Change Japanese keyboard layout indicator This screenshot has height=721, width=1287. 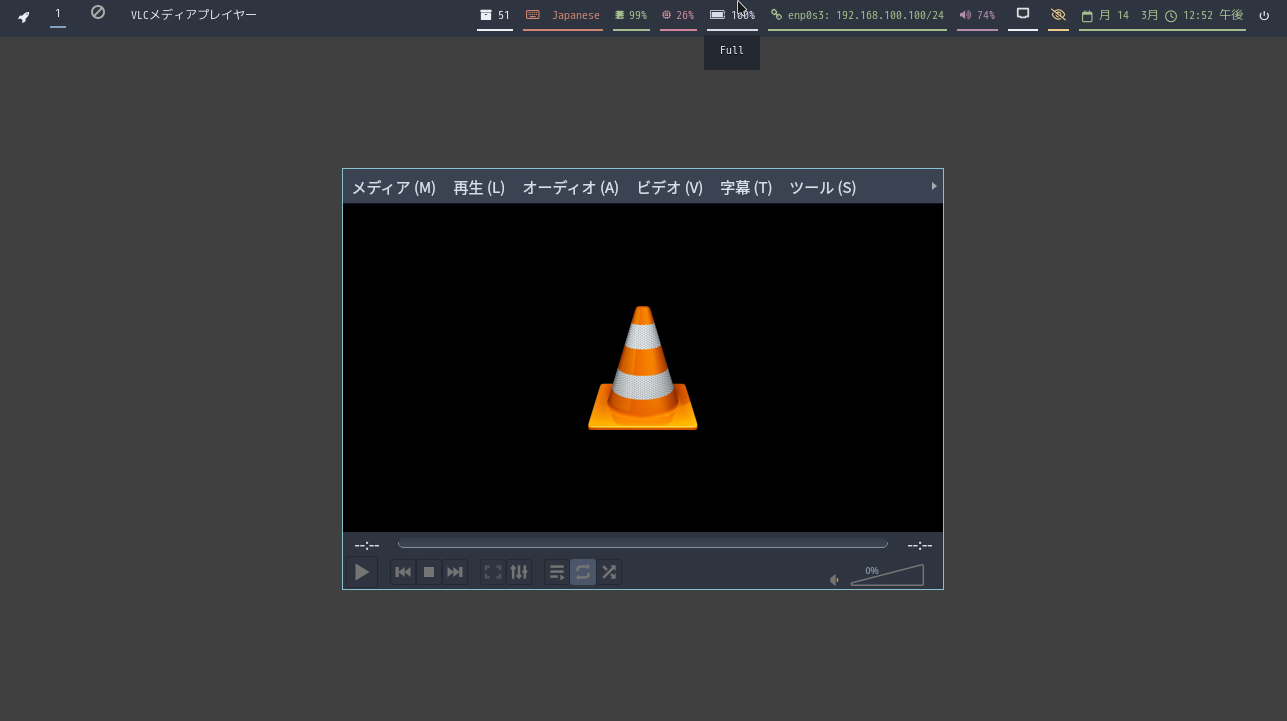coord(563,15)
